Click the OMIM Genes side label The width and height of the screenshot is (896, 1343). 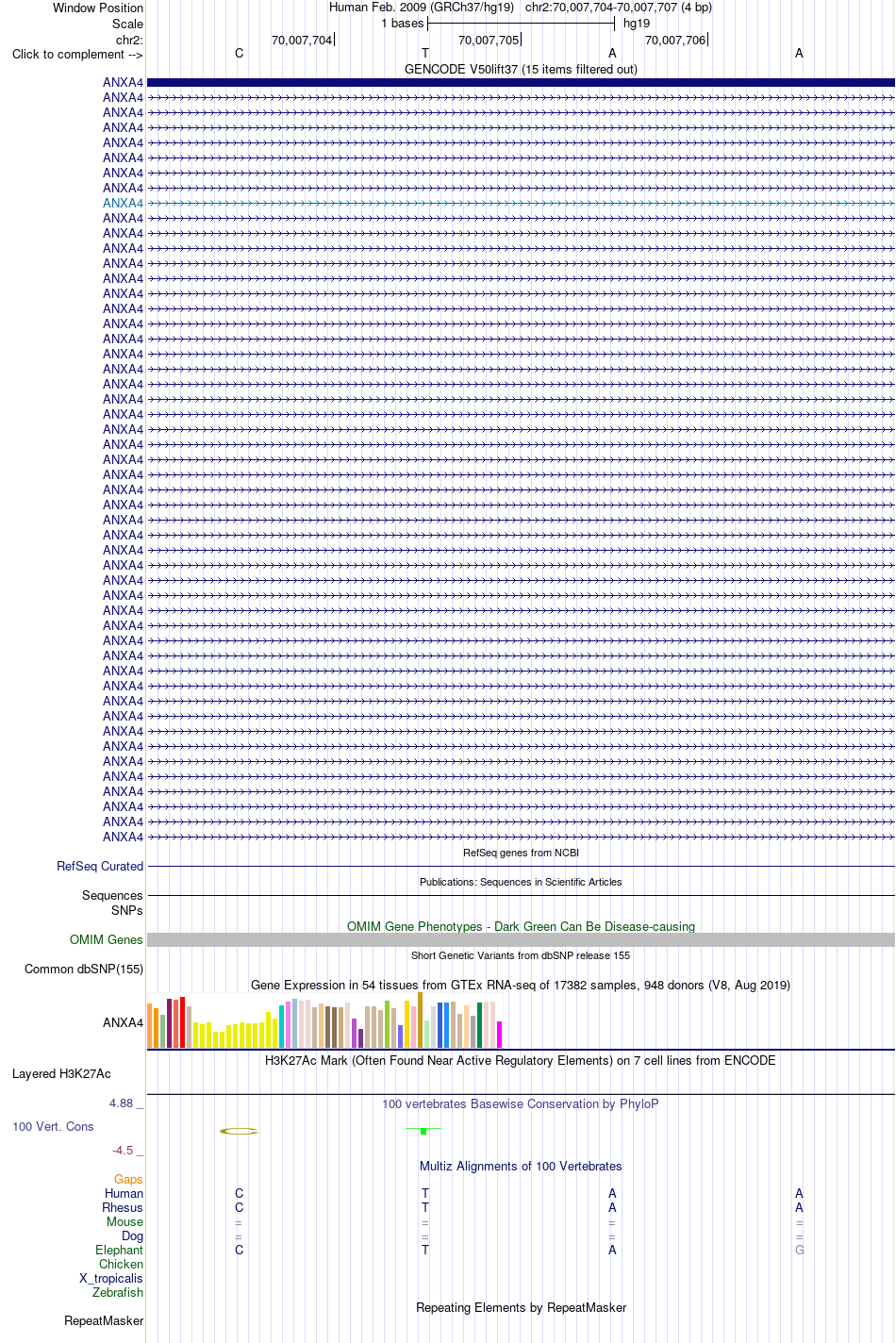pos(107,940)
